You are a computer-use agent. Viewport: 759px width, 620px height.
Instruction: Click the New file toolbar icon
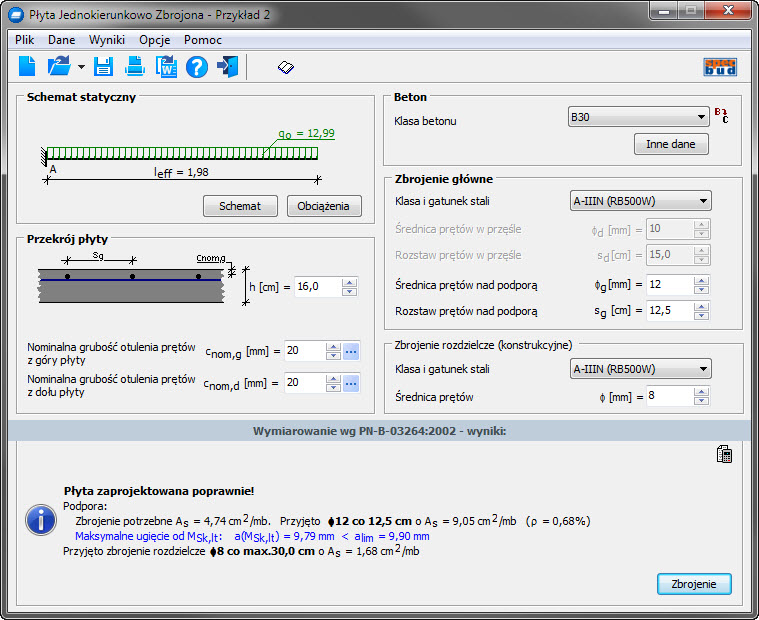[27, 68]
